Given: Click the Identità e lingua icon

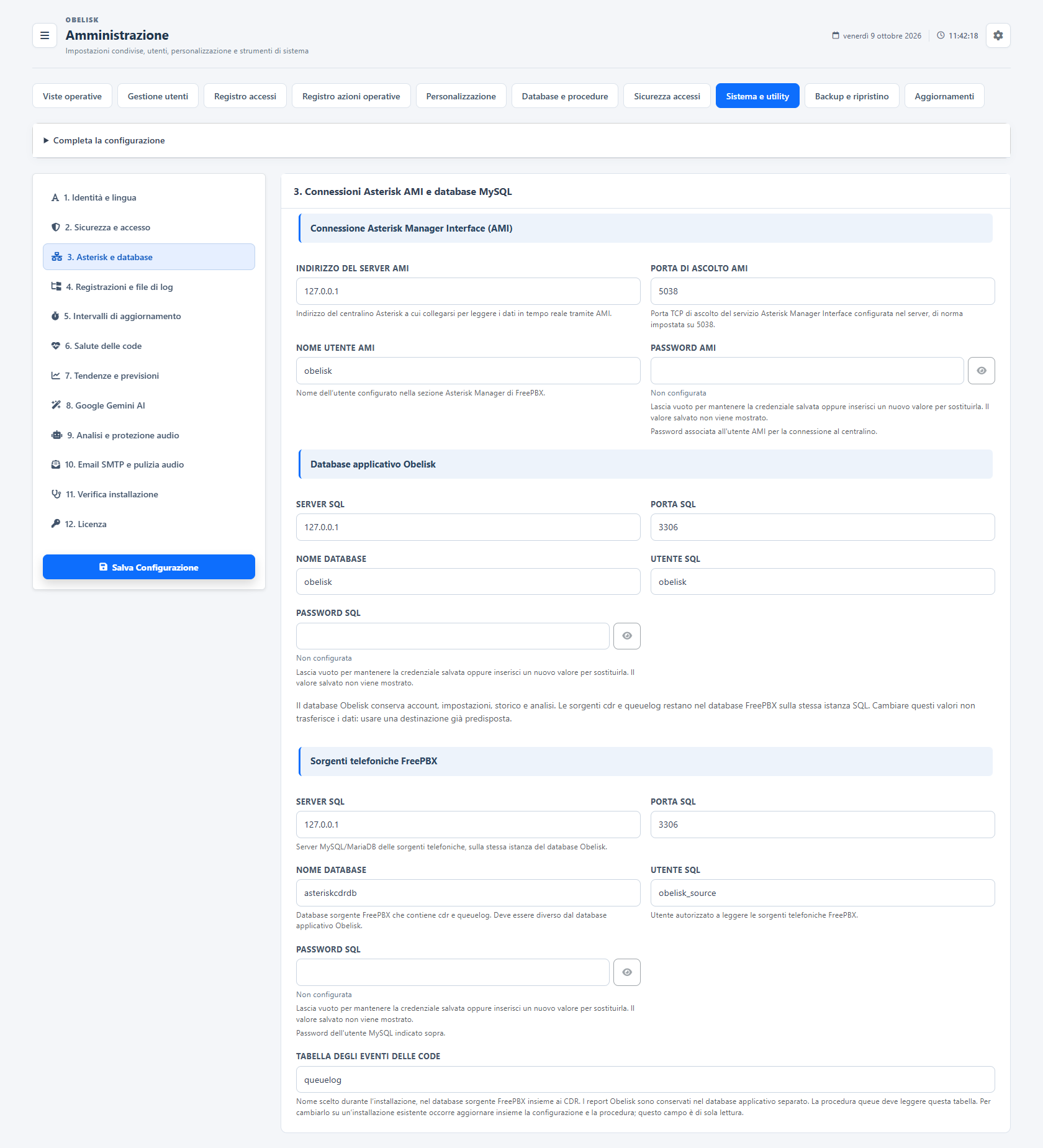Looking at the screenshot, I should [55, 197].
